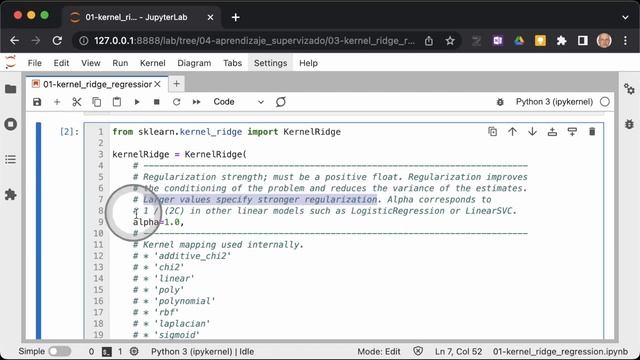Click the kernel status circle indicator
Image resolution: width=640 pixels, height=360 pixels.
pyautogui.click(x=605, y=102)
